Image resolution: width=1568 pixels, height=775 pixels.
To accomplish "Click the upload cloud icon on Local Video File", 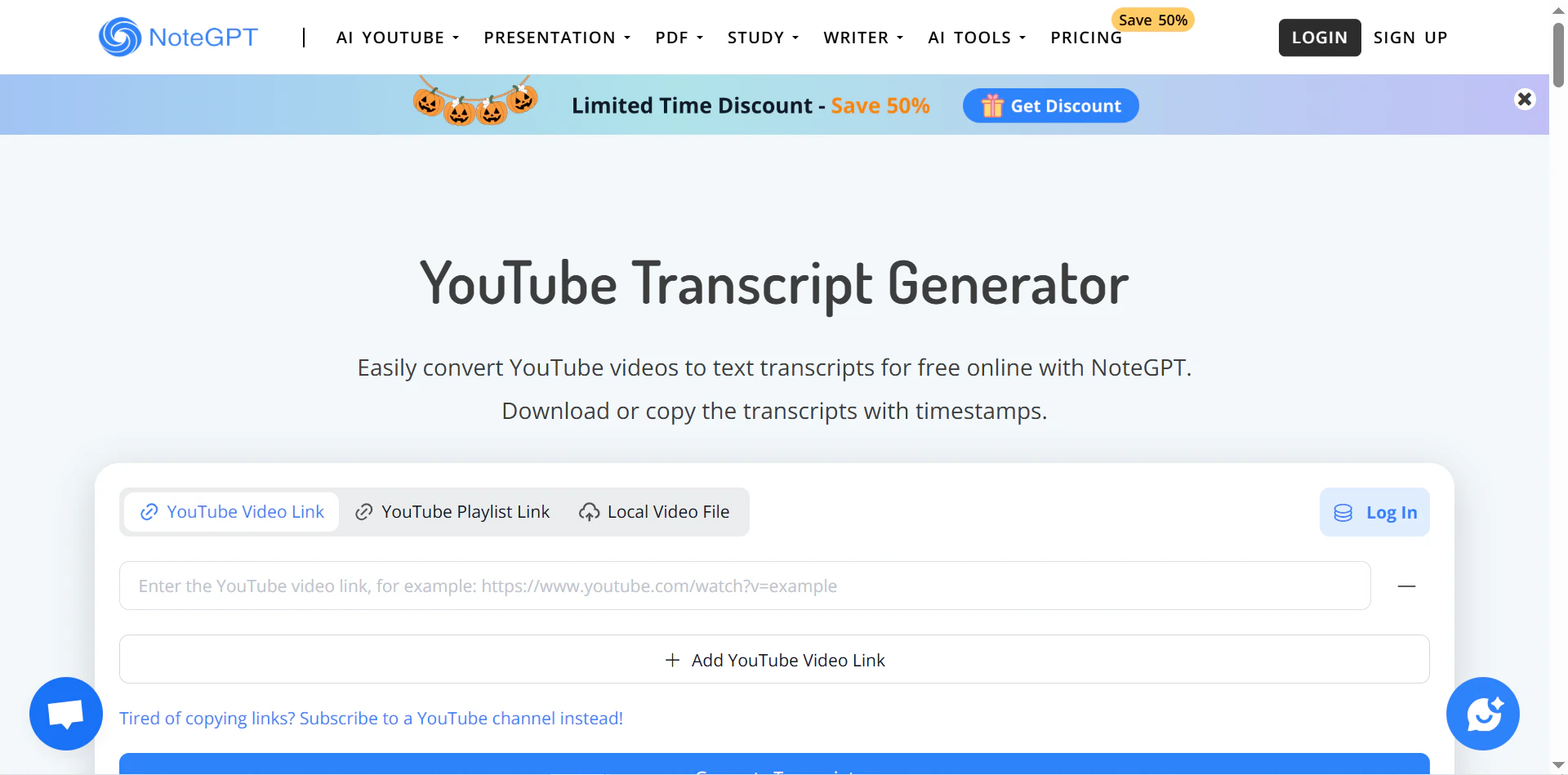I will pyautogui.click(x=590, y=512).
